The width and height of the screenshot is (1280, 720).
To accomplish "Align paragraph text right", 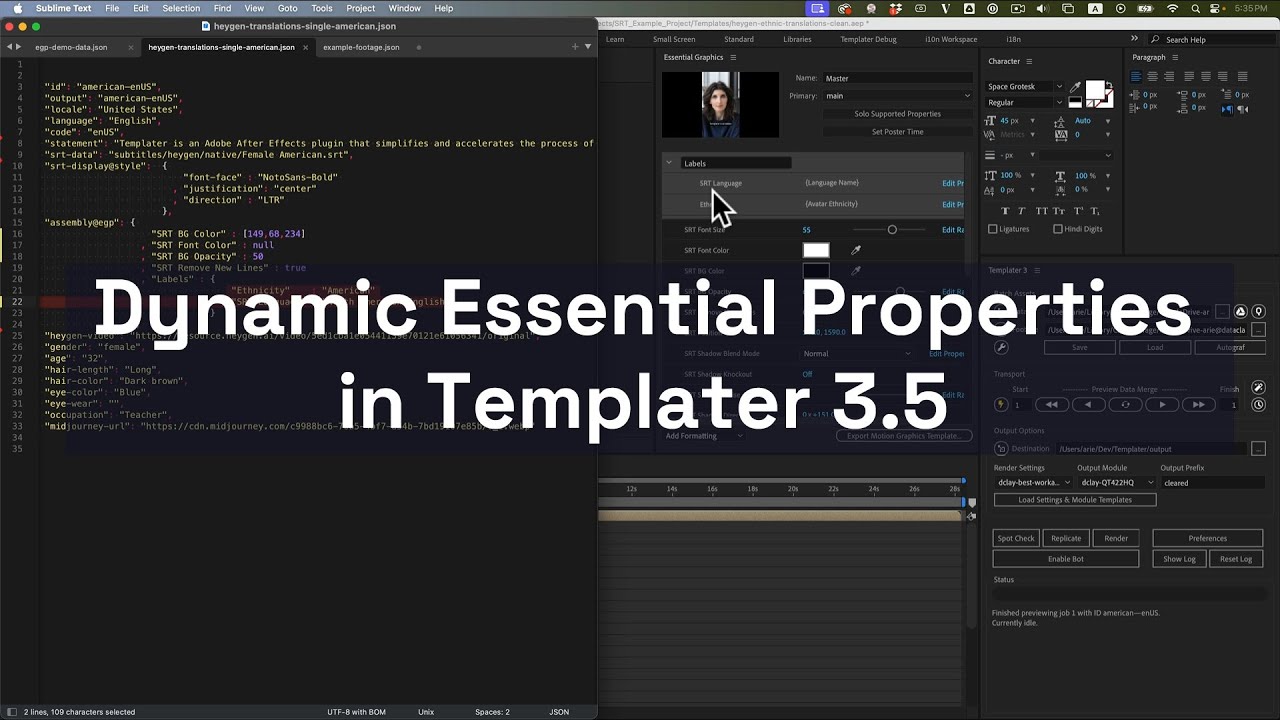I will 1167,77.
